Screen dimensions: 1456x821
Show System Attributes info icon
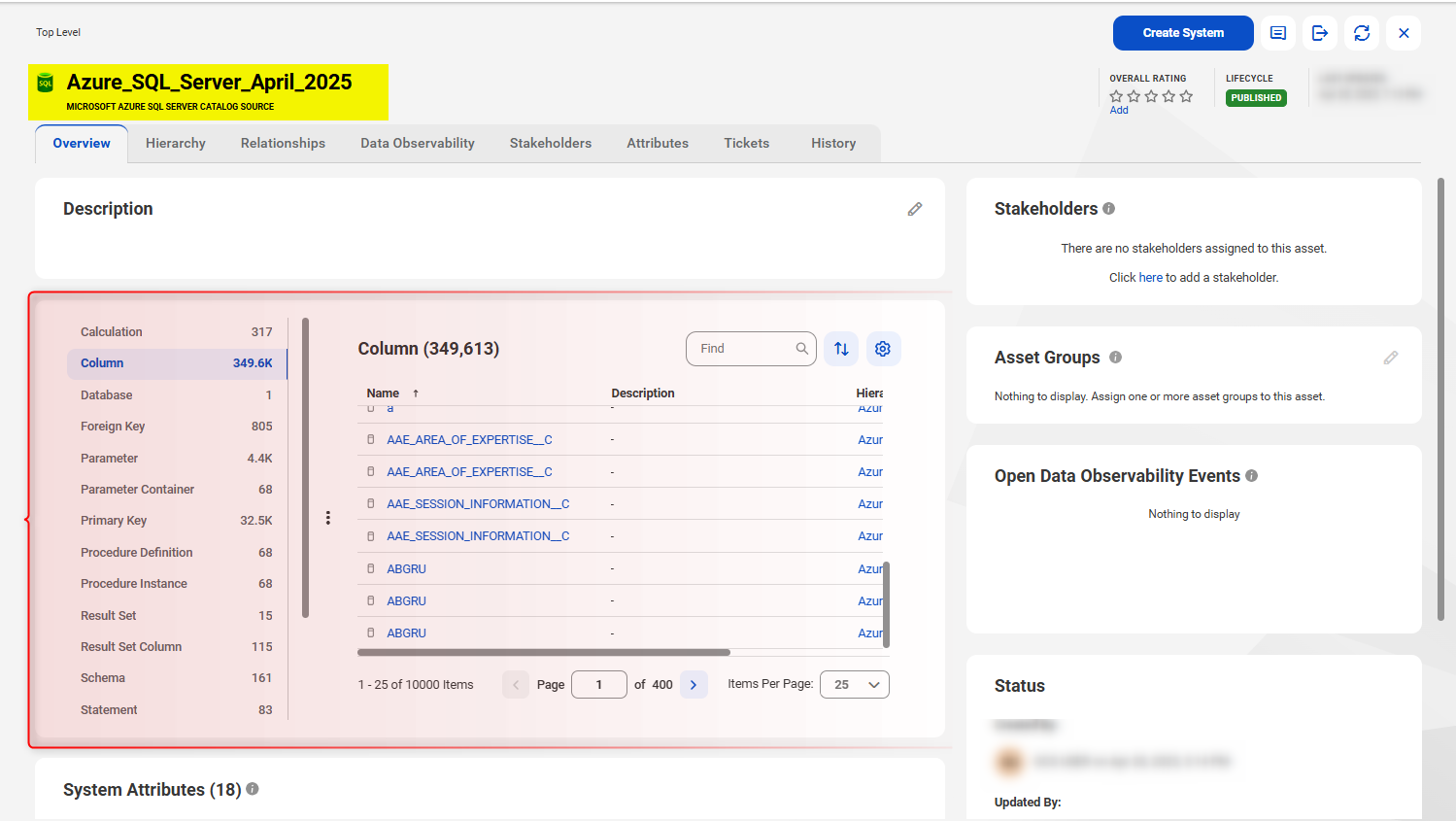coord(253,789)
